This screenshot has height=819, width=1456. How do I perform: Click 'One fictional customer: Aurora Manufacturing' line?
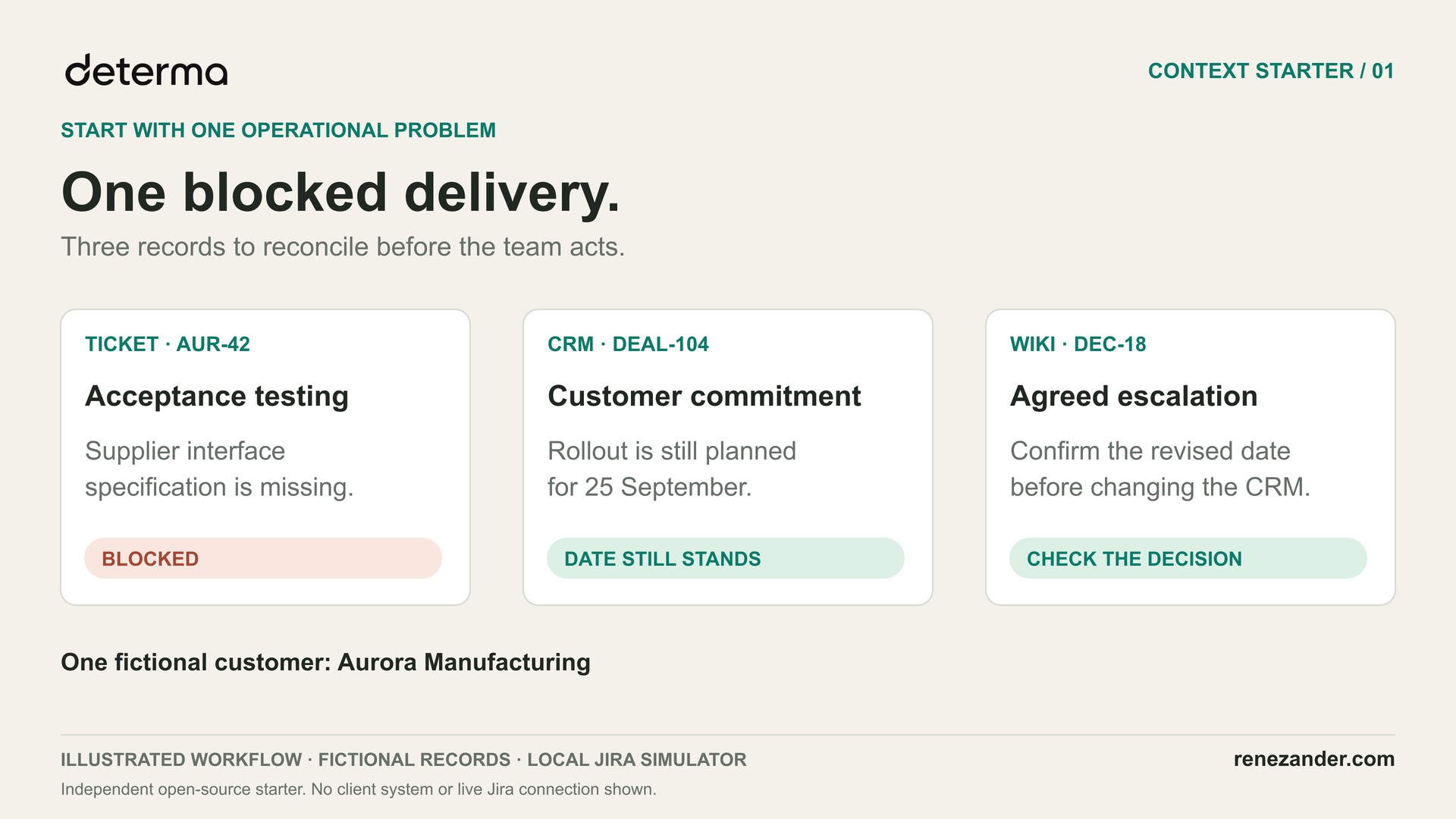click(x=325, y=663)
